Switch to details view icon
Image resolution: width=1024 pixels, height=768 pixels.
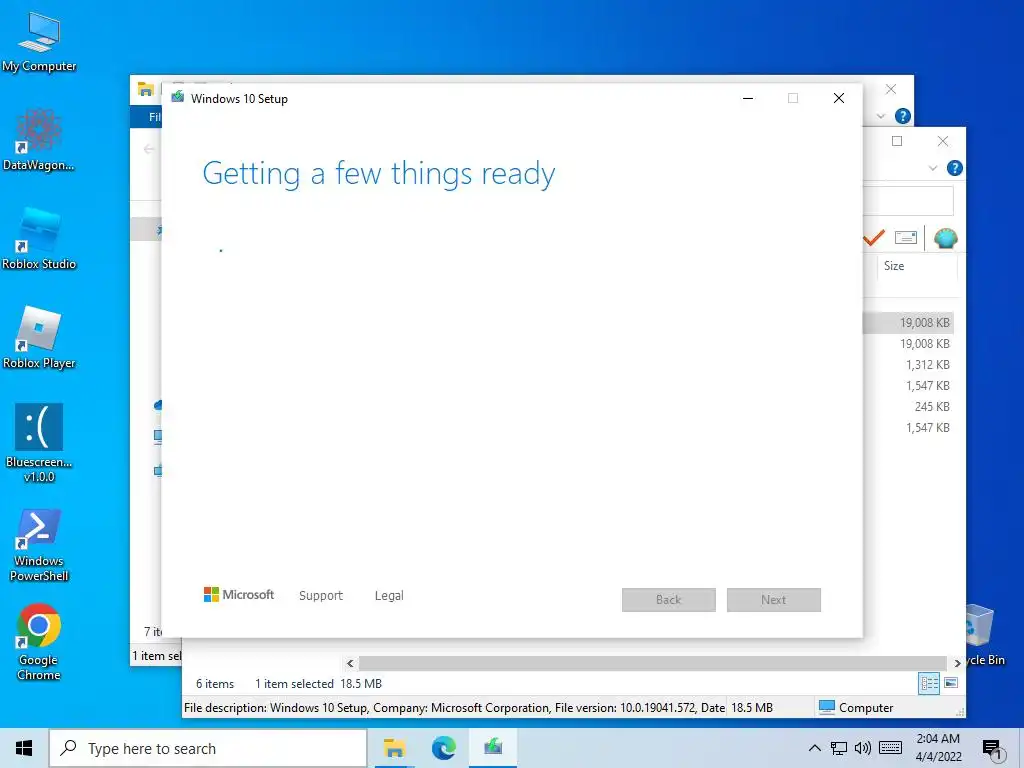pyautogui.click(x=929, y=684)
